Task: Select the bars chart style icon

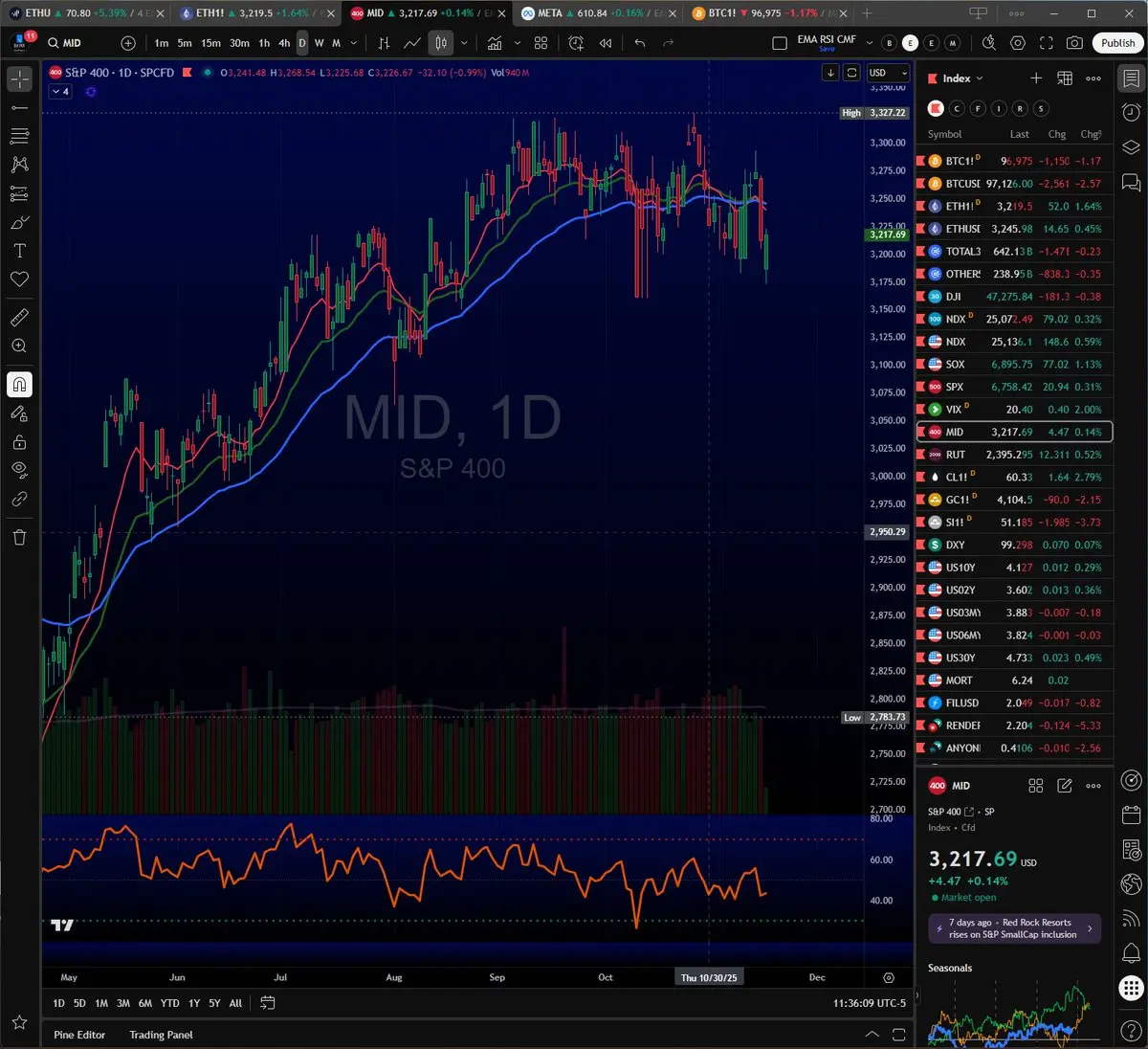Action: coord(384,43)
